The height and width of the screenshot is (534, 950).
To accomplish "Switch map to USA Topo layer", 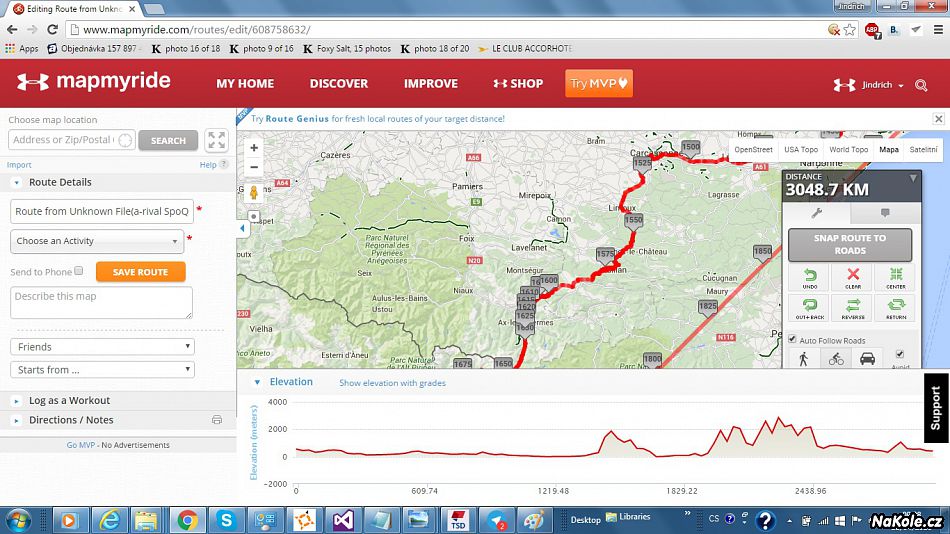I will pyautogui.click(x=800, y=150).
